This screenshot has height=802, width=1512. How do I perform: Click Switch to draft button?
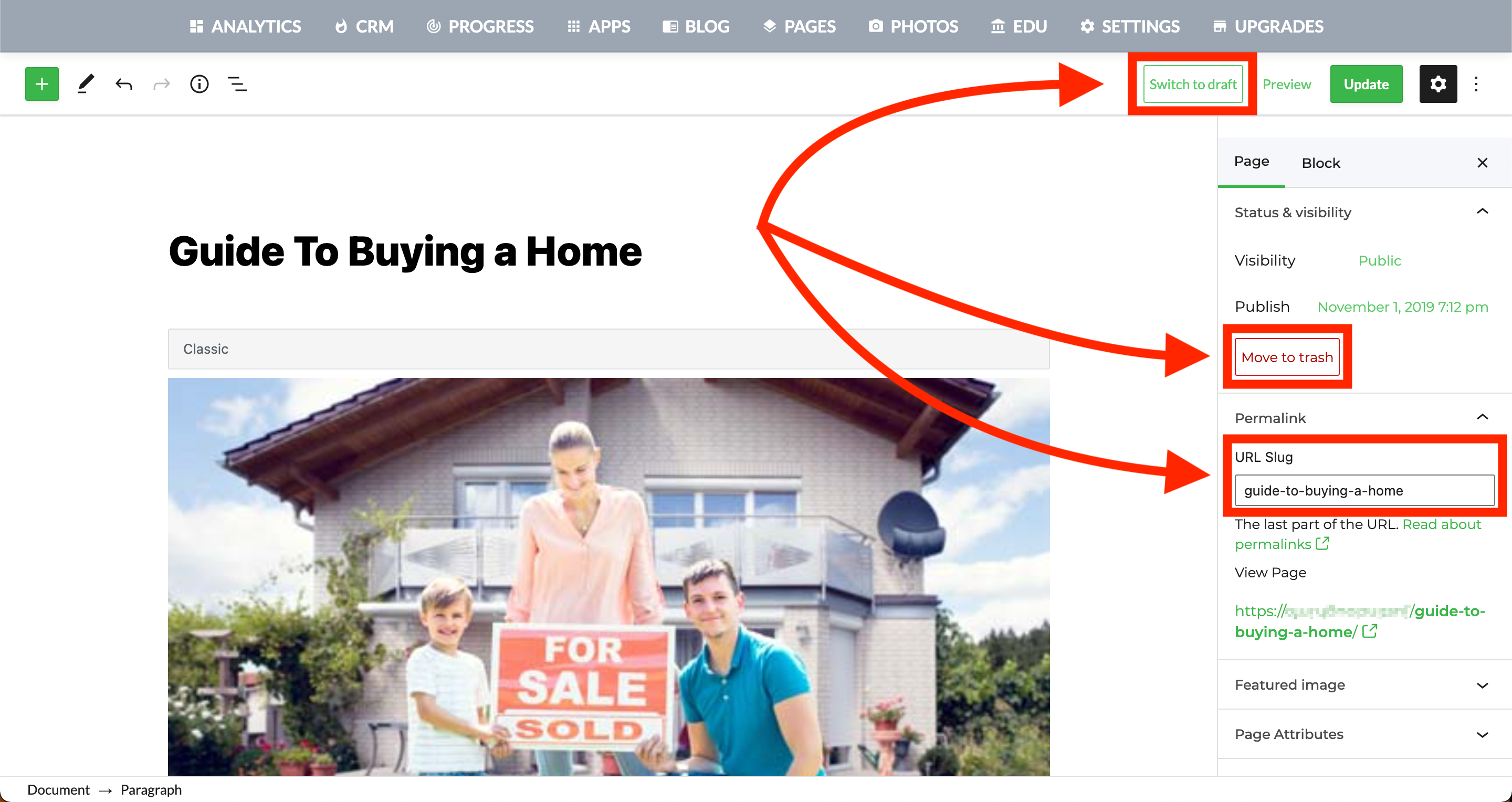tap(1192, 84)
